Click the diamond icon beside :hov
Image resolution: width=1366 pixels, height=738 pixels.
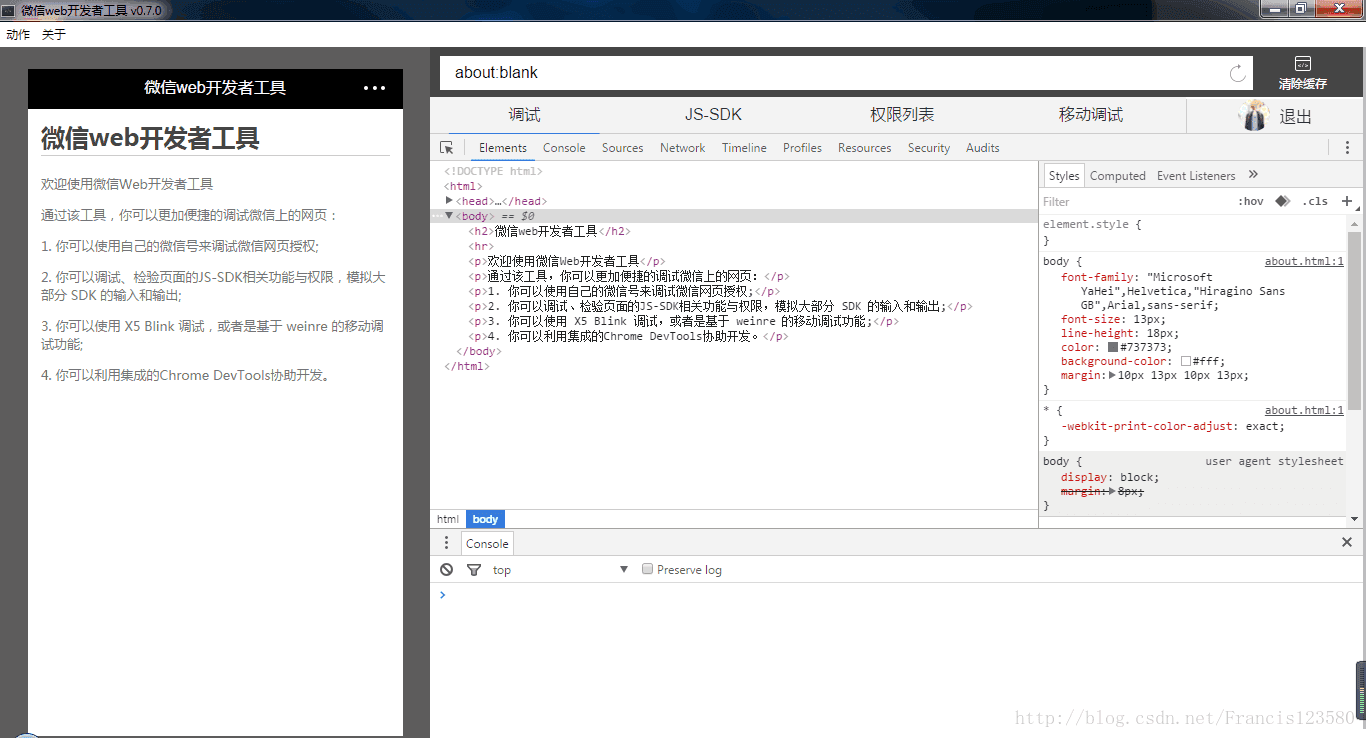click(x=1282, y=201)
